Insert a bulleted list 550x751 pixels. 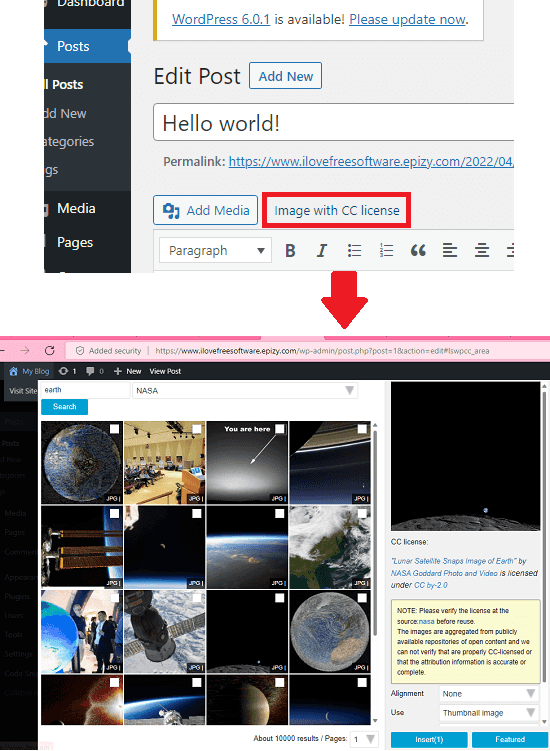(x=354, y=250)
